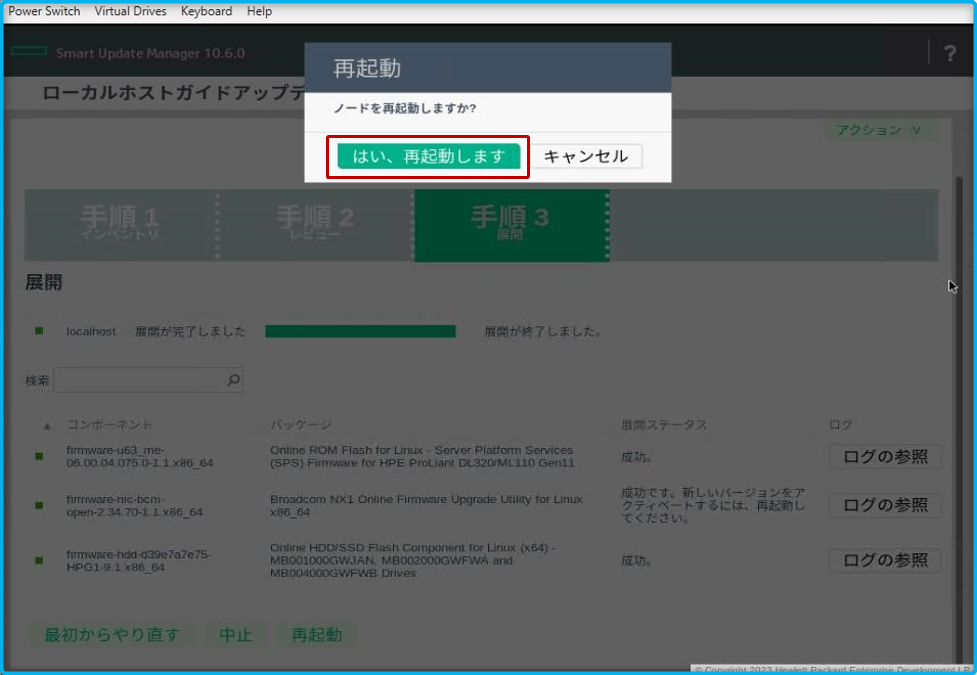
Task: Click the green status indicator beside localhost
Action: [x=38, y=331]
